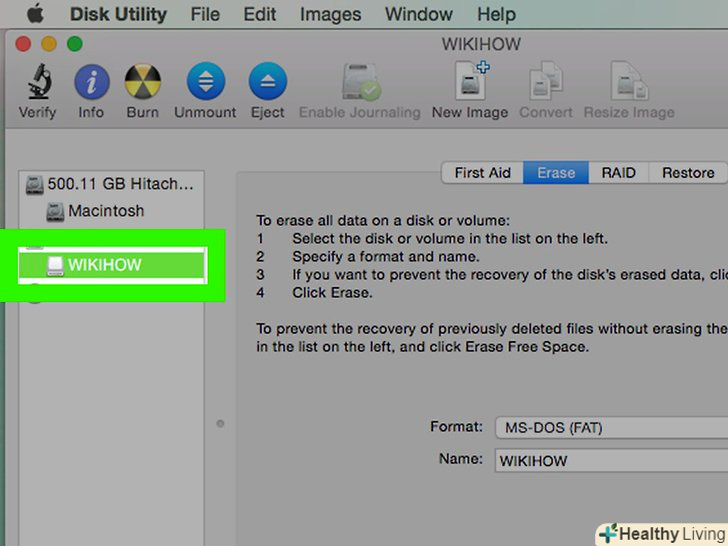The width and height of the screenshot is (728, 546).
Task: Select the 500.11 GB Hitachi disk icon
Action: [x=34, y=185]
